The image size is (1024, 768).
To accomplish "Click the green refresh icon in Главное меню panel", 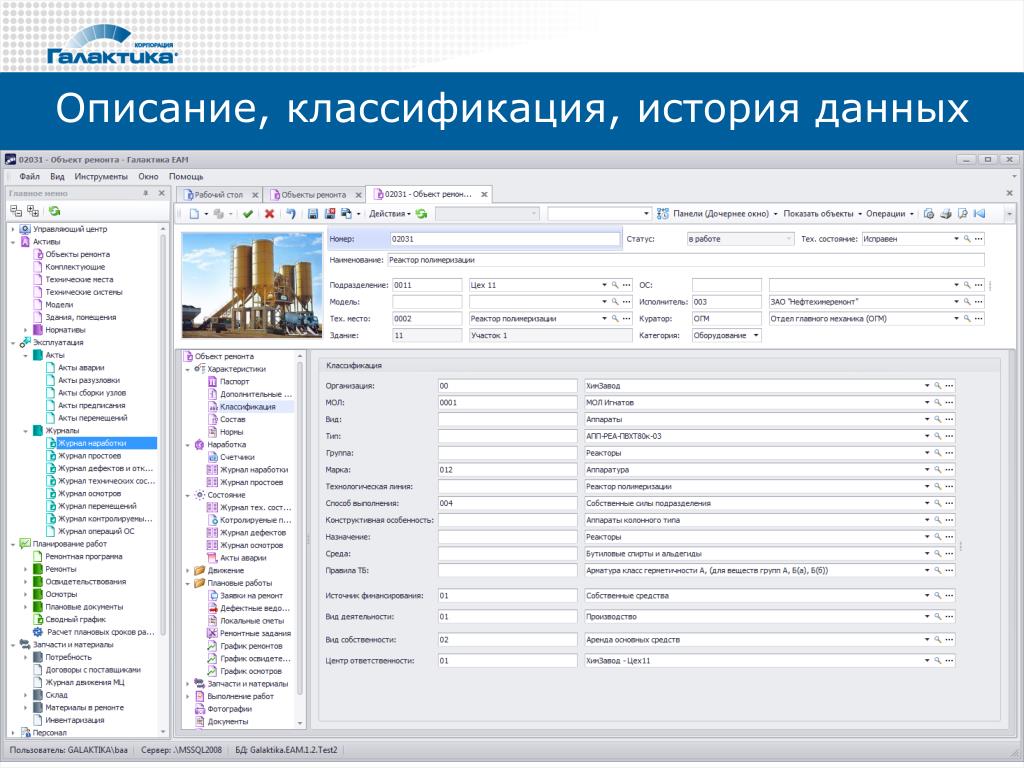I will tap(54, 211).
